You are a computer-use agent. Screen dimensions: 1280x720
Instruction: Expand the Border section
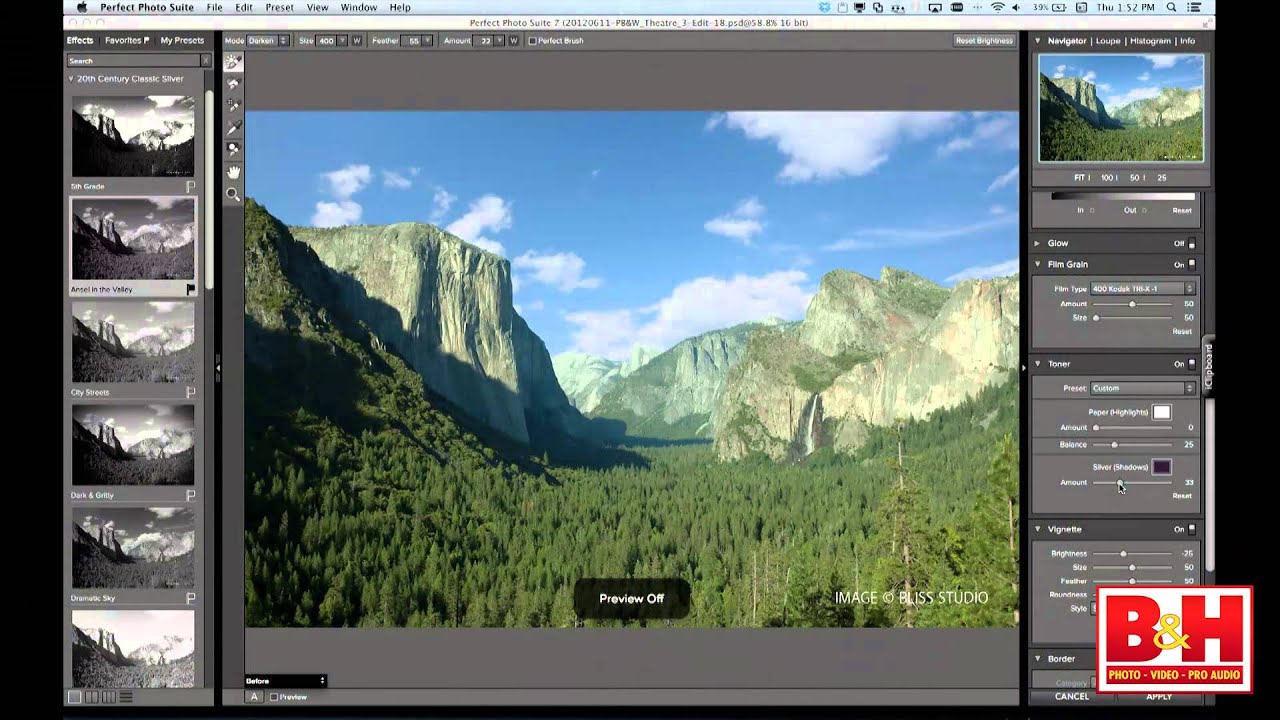[x=1038, y=659]
